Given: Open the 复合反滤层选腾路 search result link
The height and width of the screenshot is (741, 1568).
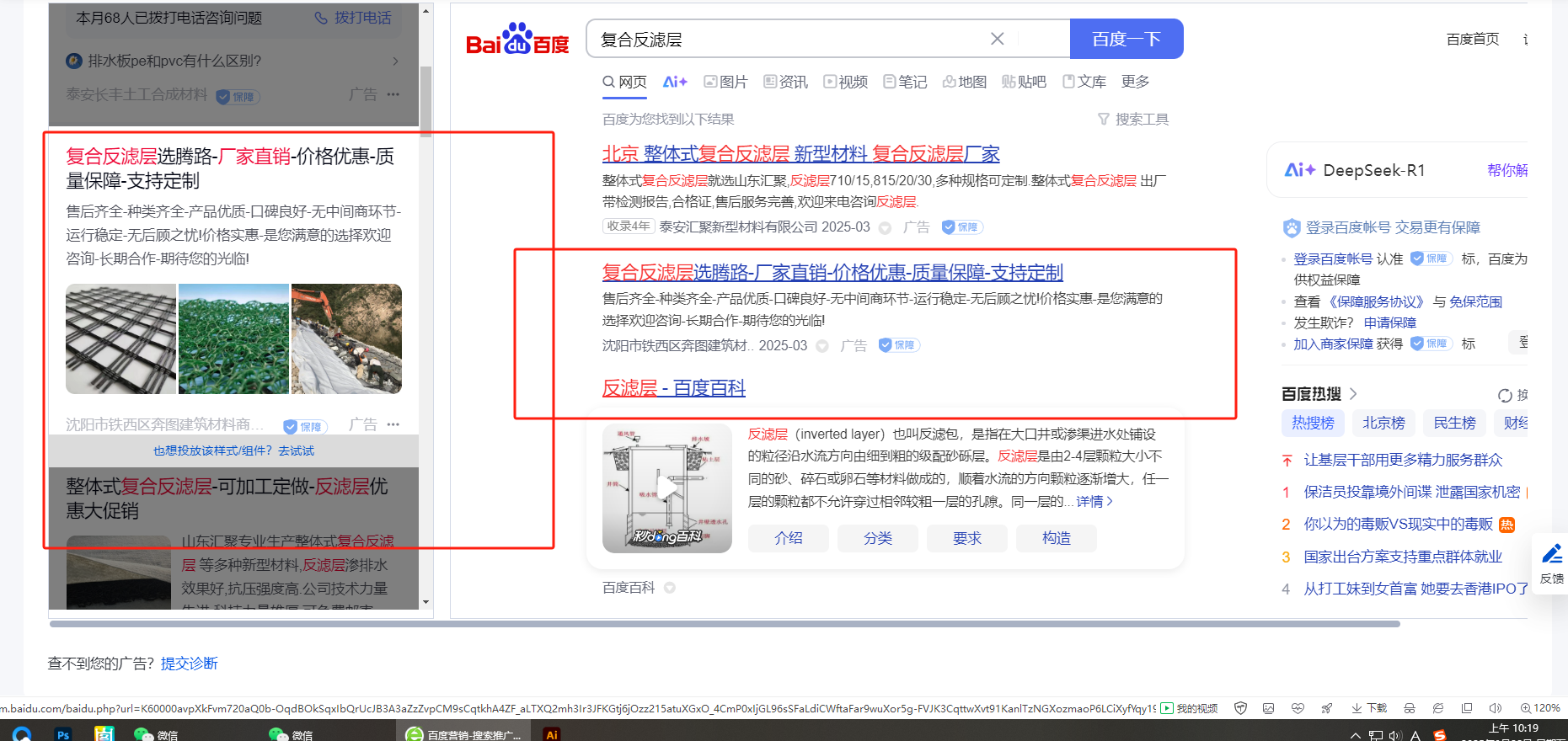Looking at the screenshot, I should coord(832,273).
